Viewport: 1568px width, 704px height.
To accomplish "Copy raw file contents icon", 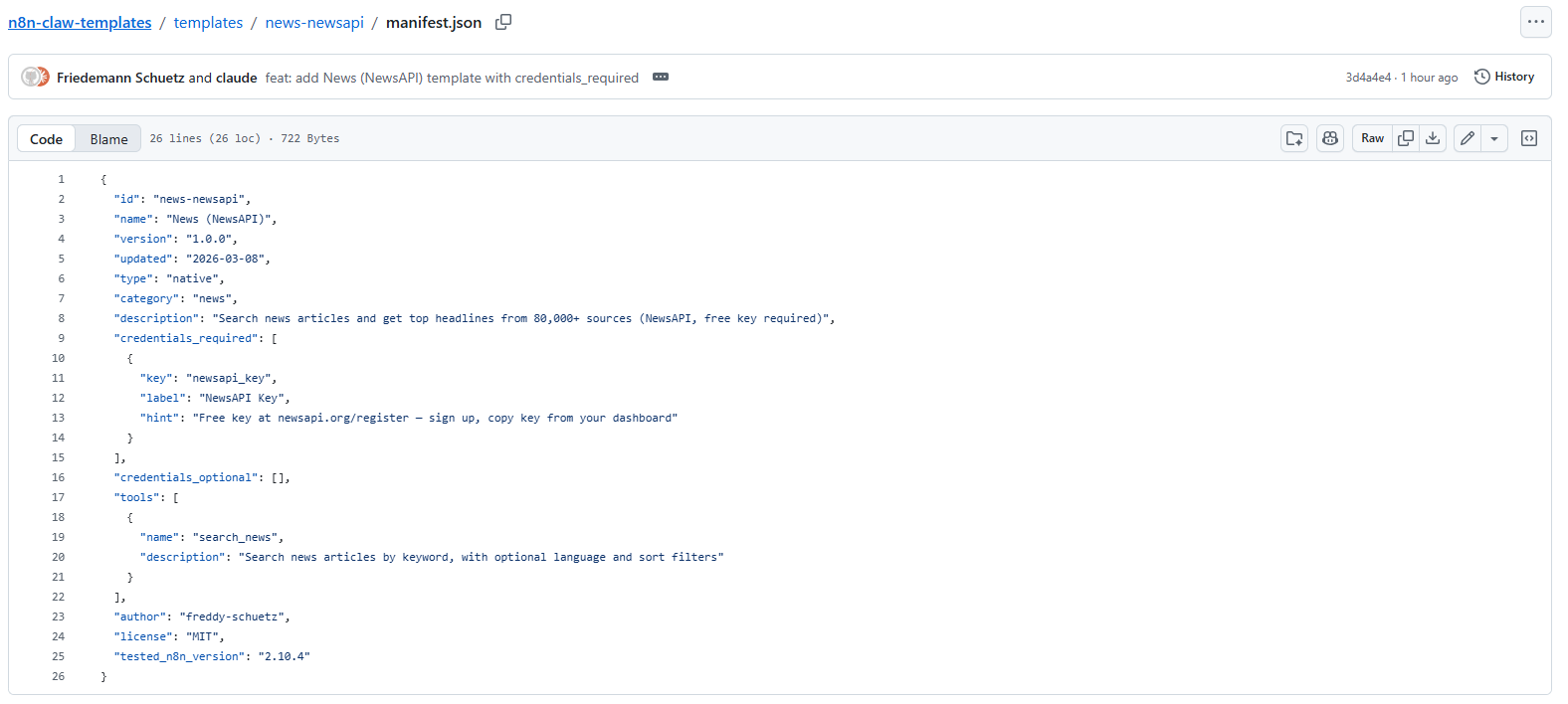I will click(x=1406, y=138).
